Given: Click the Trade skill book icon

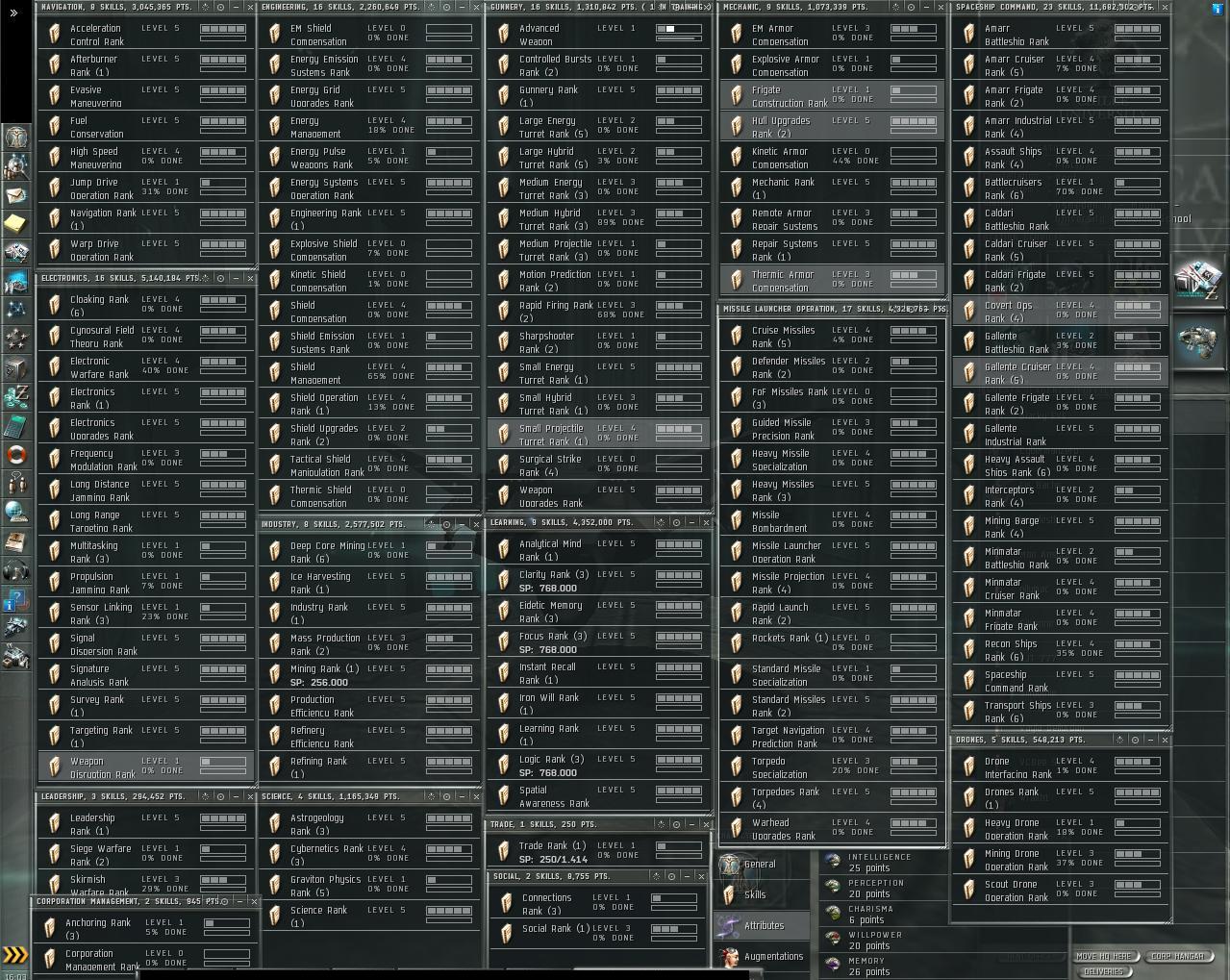Looking at the screenshot, I should click(504, 852).
